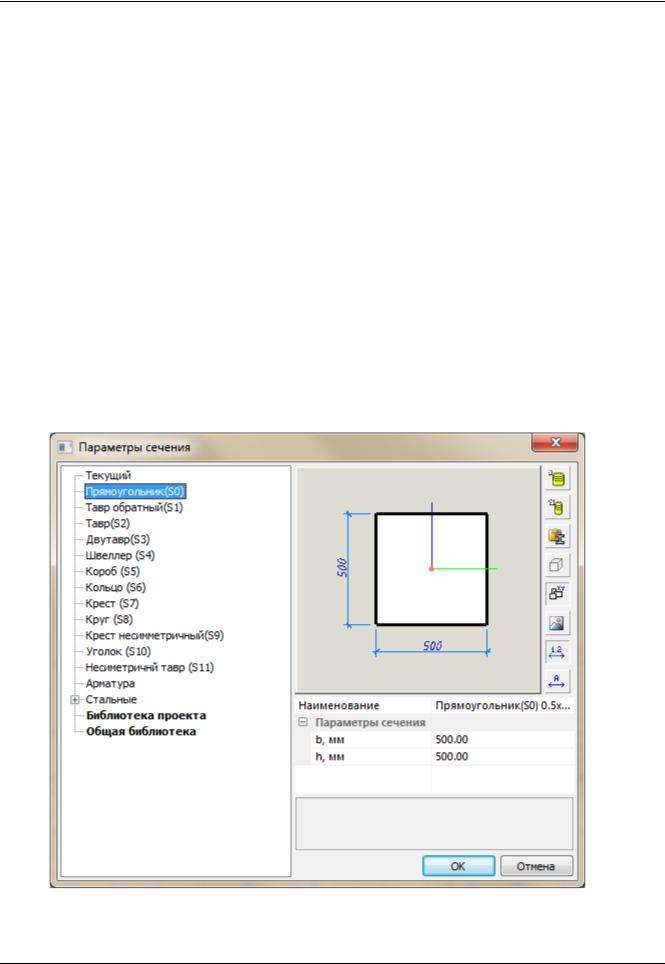
Task: Select Текущий in the section tree
Action: (108, 475)
